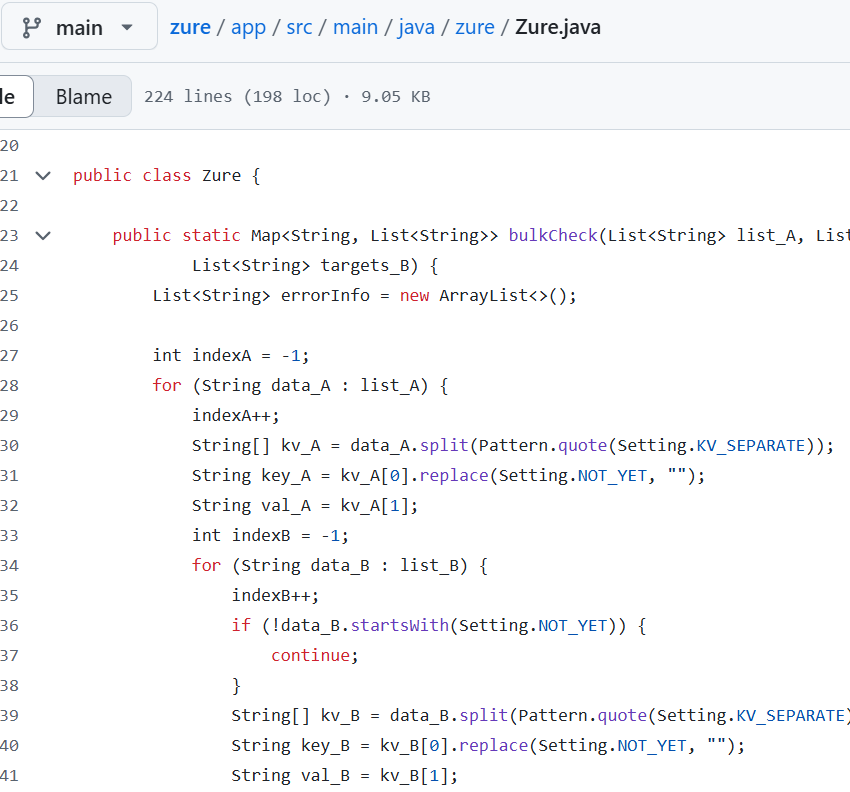Select line number 27
850x792 pixels.
point(10,355)
